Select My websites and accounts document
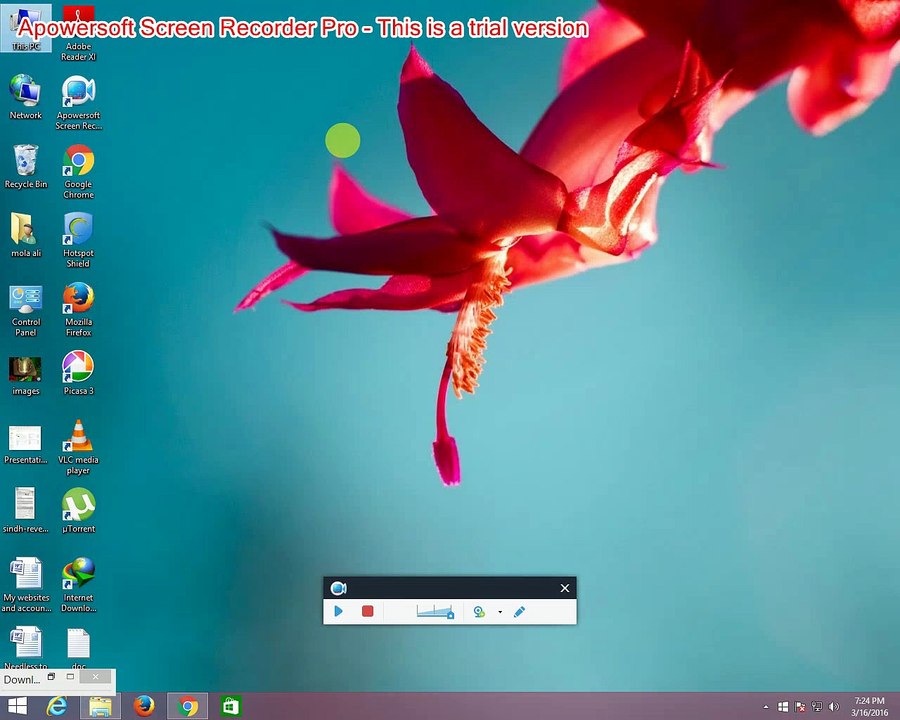This screenshot has width=900, height=720. [26, 584]
